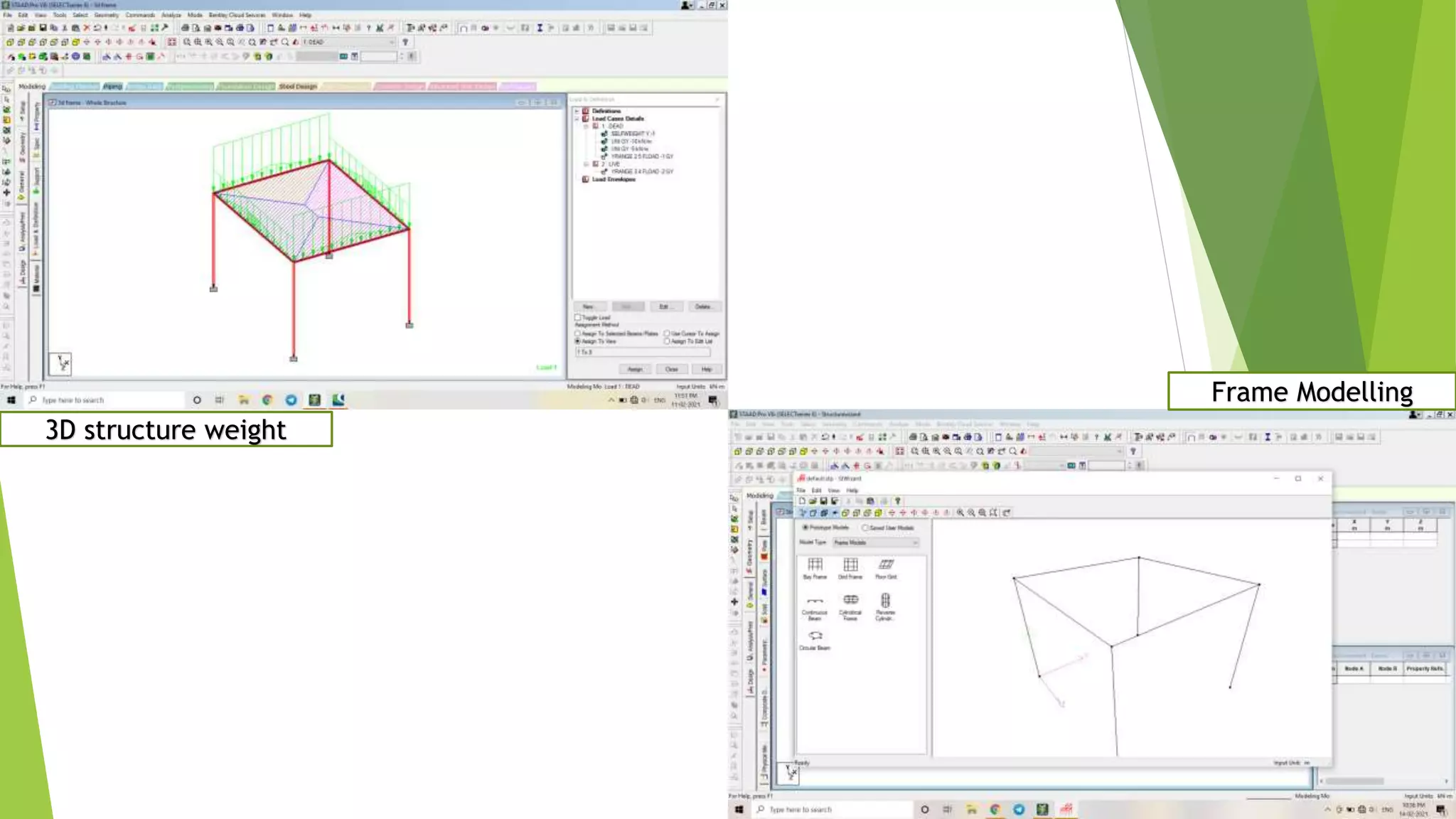Open the Geometry menu
Viewport: 1456px width, 819px height.
point(107,15)
